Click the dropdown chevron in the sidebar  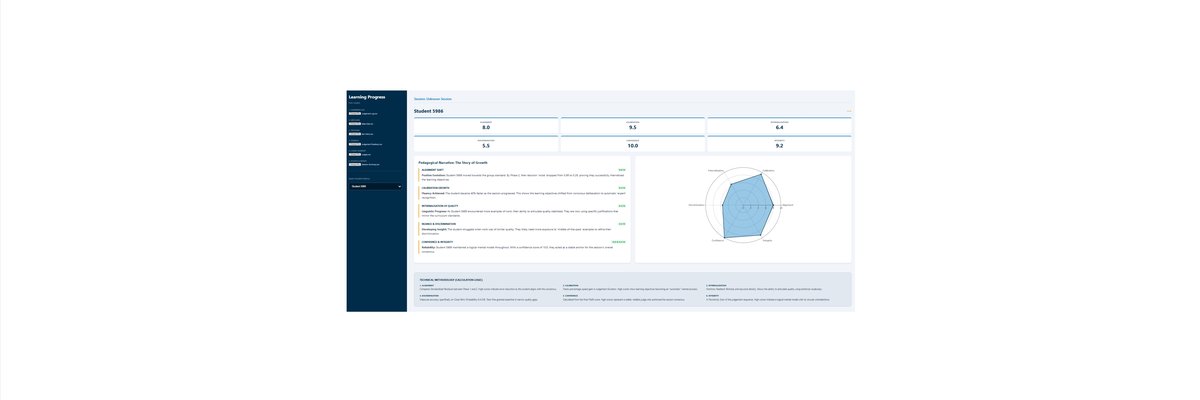(x=400, y=186)
